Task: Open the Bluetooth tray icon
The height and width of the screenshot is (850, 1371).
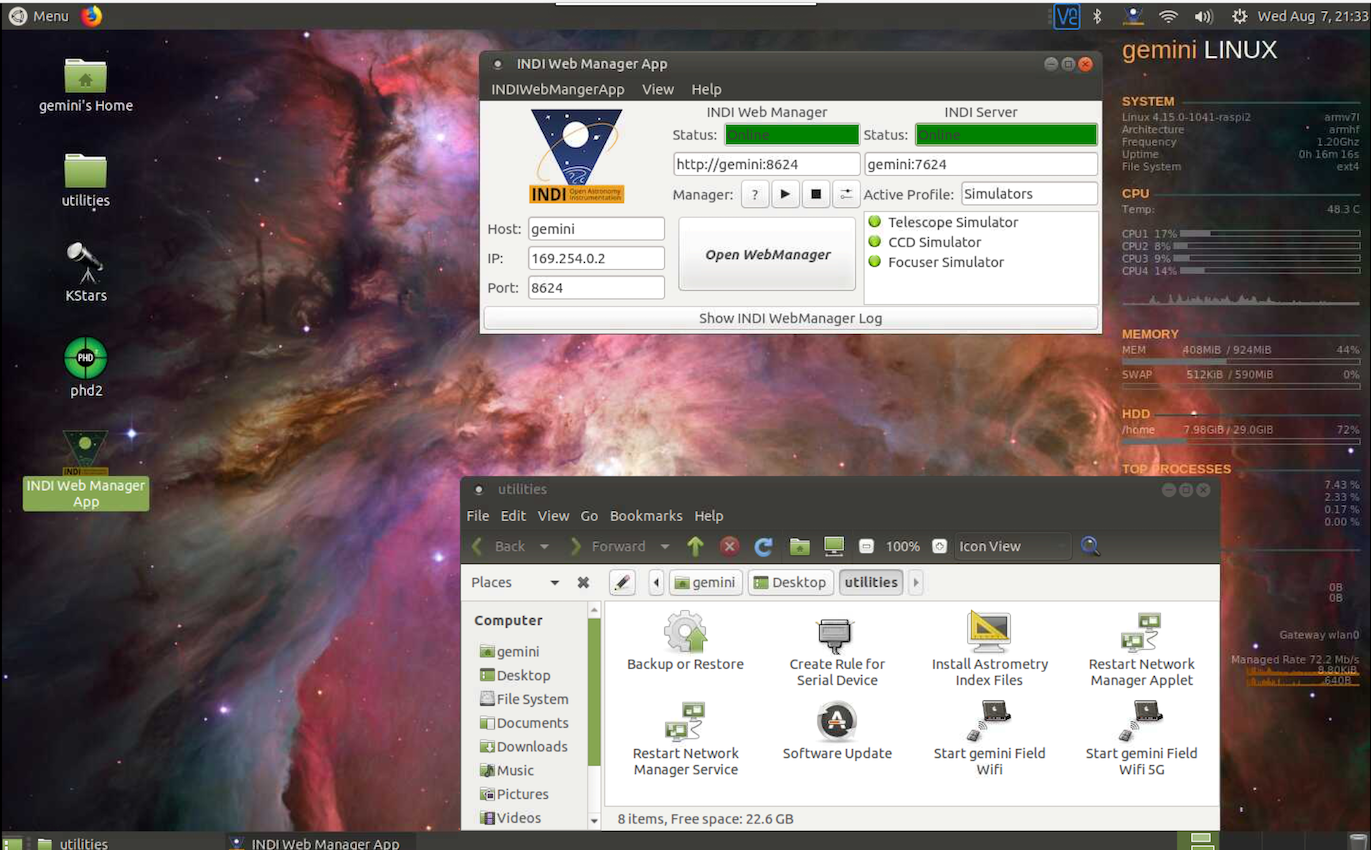Action: click(x=1096, y=16)
